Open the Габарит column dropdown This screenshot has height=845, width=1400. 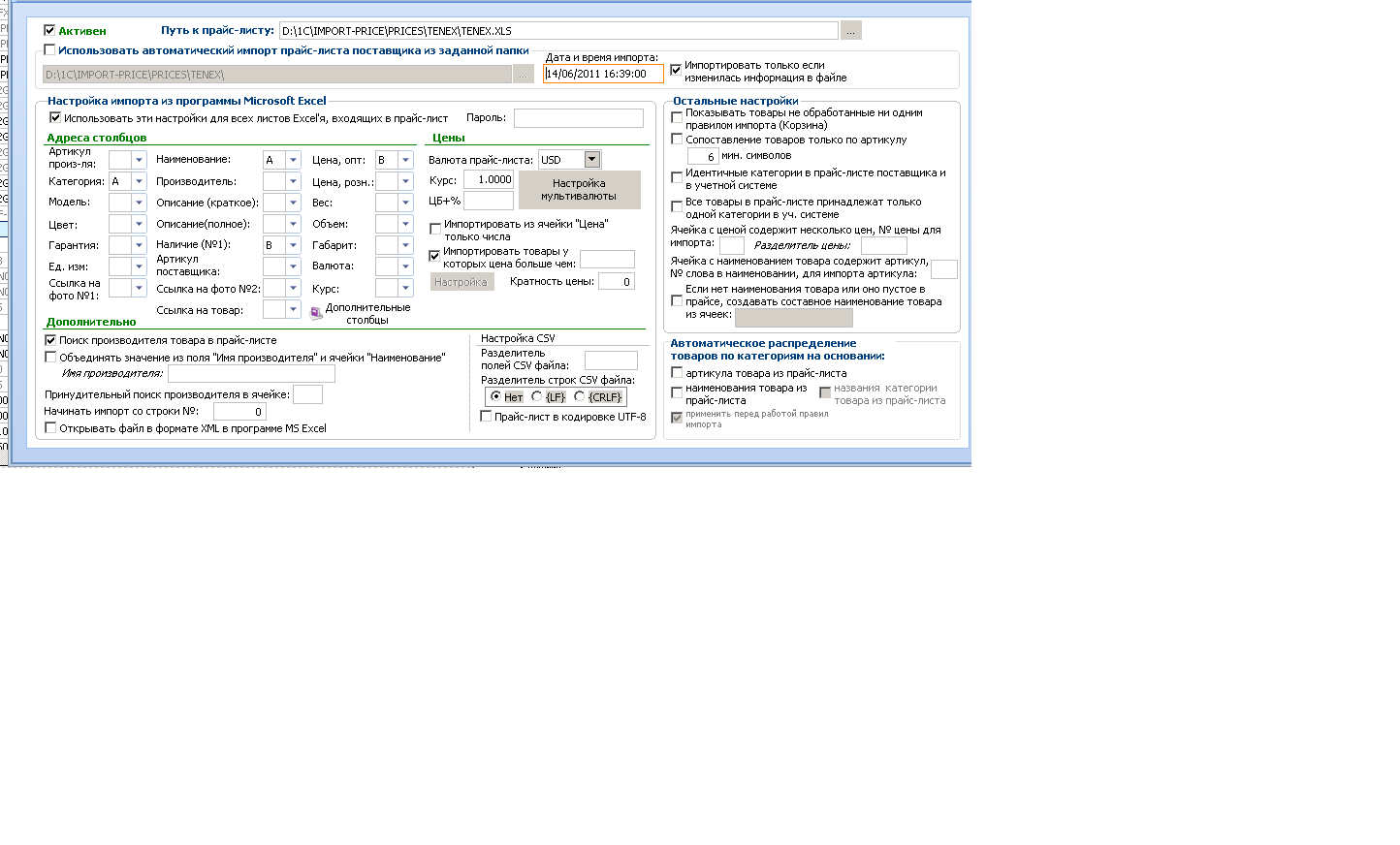[405, 245]
